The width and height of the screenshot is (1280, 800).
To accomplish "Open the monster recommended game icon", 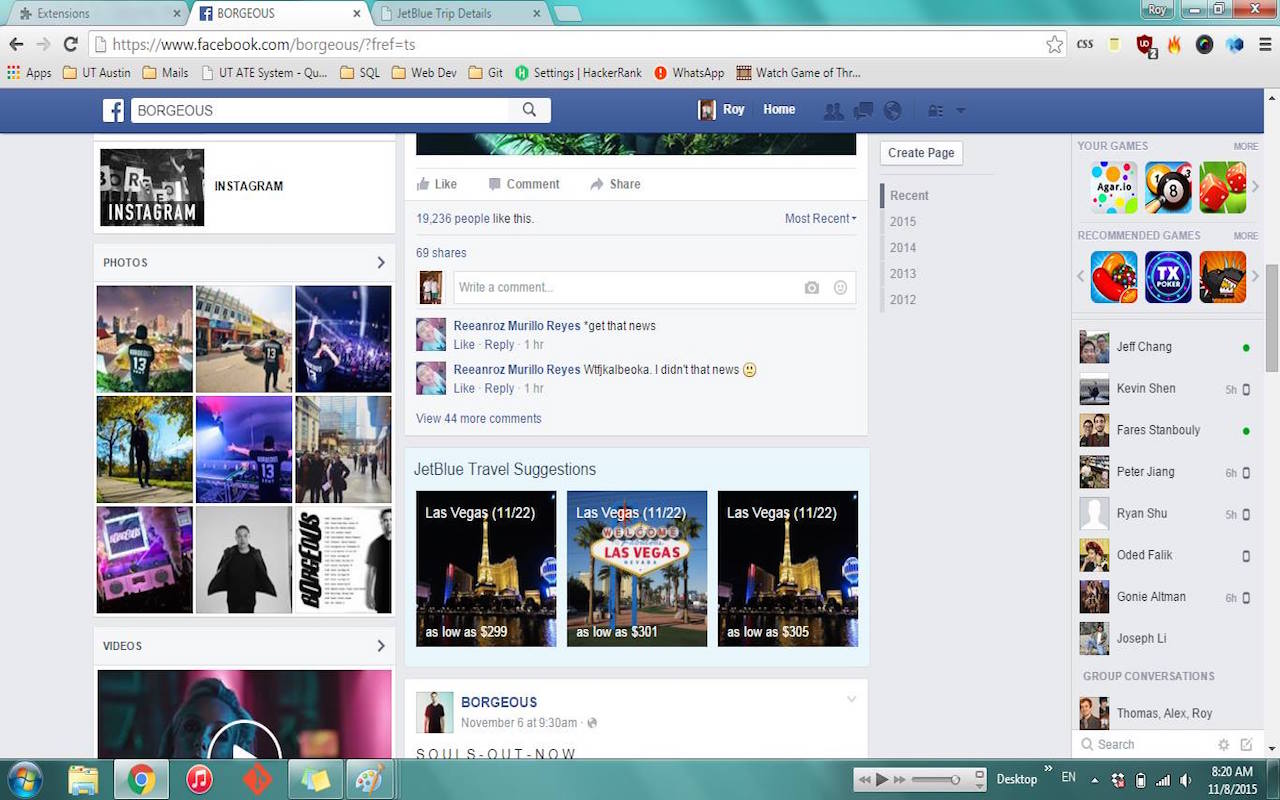I will (x=1223, y=277).
